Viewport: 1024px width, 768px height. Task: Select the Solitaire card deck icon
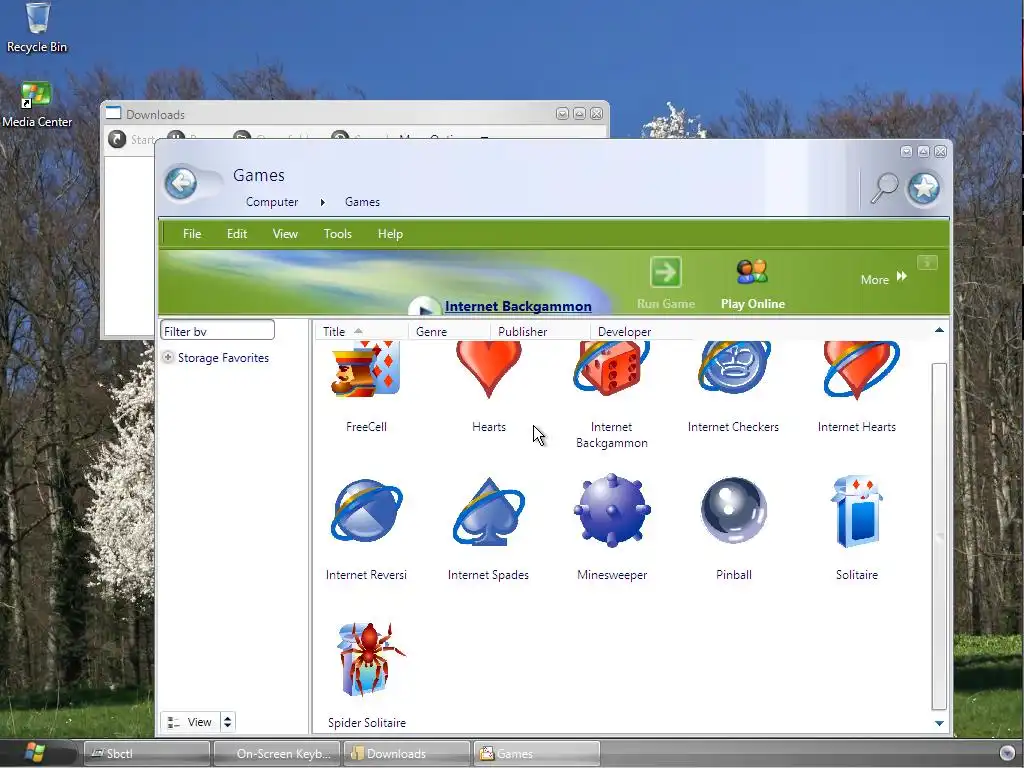[x=857, y=511]
